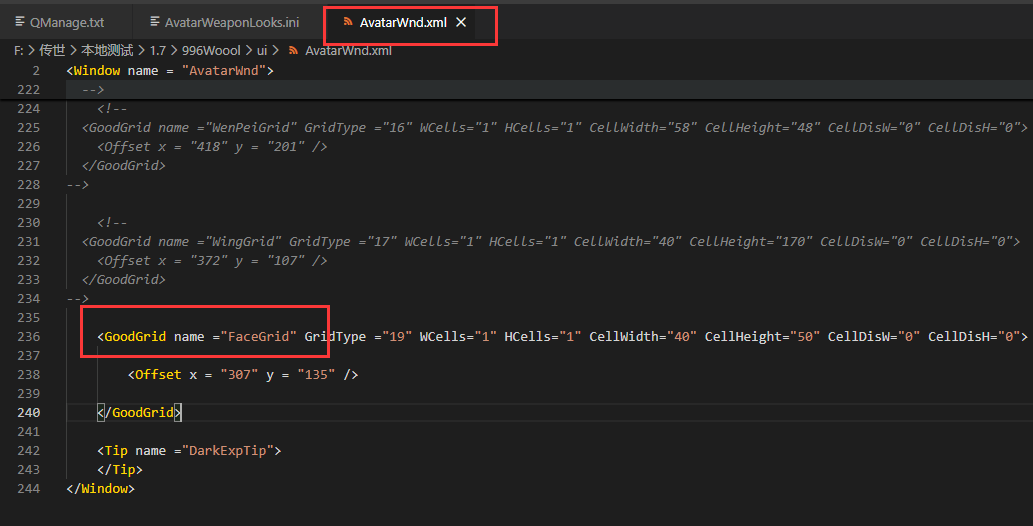The width and height of the screenshot is (1033, 526).
Task: Click the XML icon on AvatarWnd.xml tab
Action: click(x=346, y=22)
